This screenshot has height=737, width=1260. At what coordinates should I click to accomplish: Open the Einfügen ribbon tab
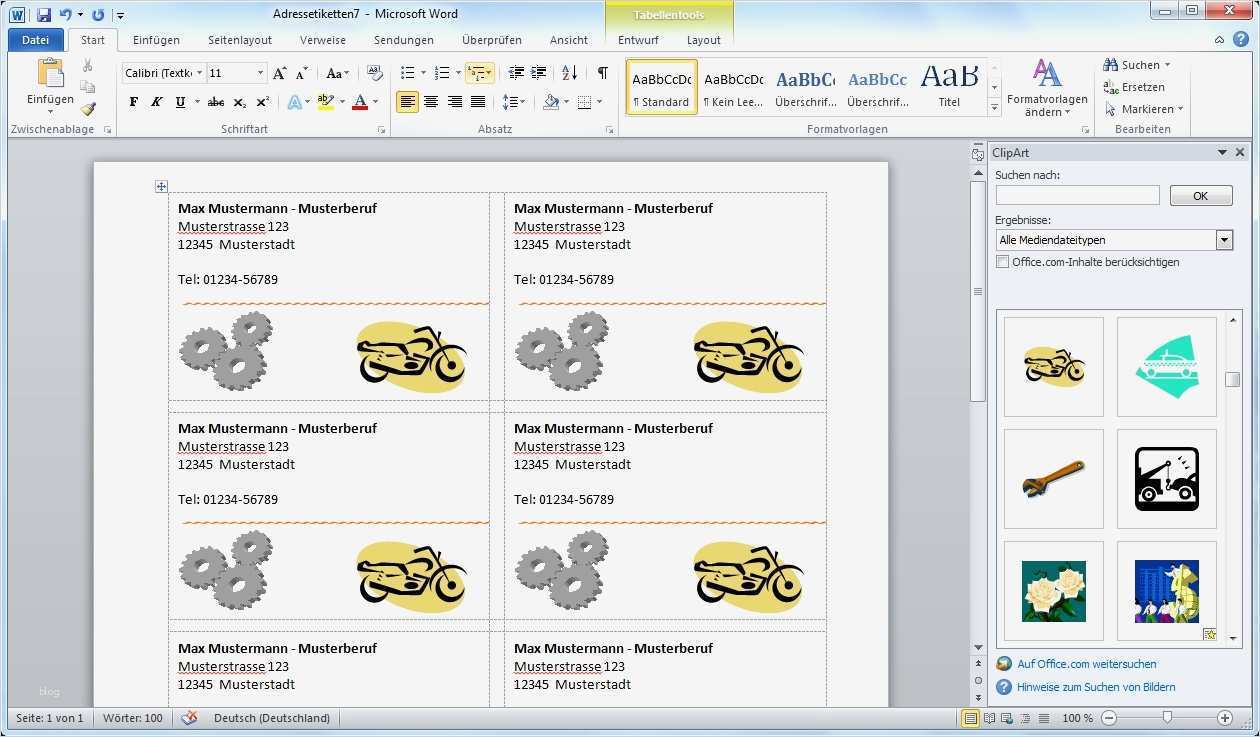pos(156,40)
